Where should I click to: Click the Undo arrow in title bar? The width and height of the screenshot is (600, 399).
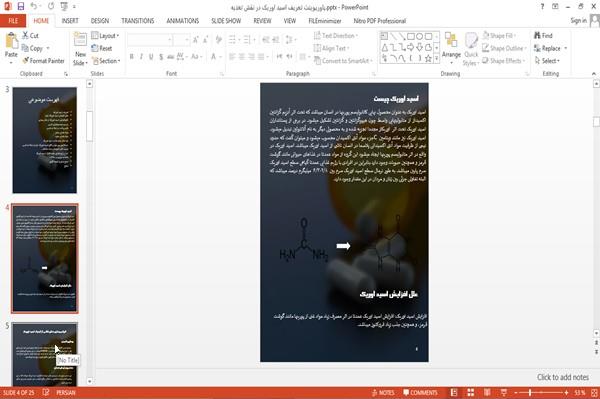(34, 6)
